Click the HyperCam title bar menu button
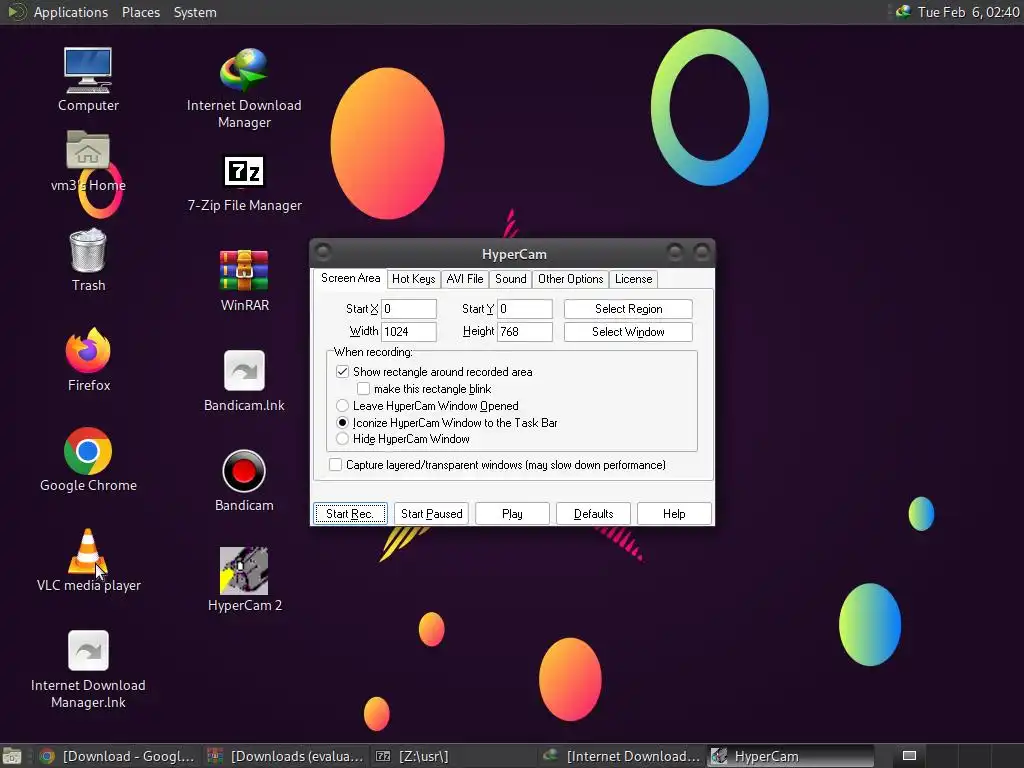The height and width of the screenshot is (768, 1024). (x=323, y=251)
